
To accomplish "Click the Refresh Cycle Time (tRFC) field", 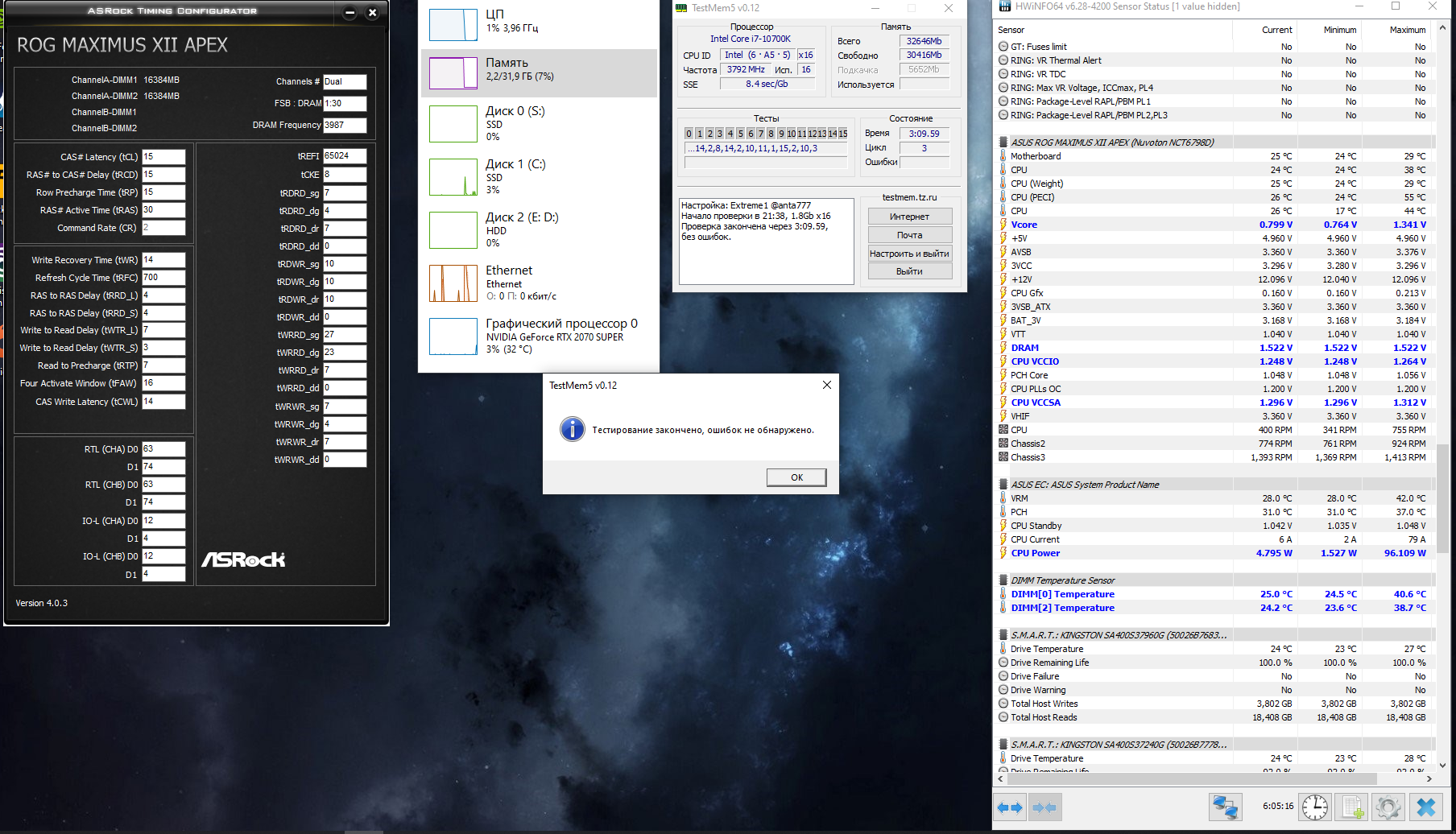I will click(163, 278).
